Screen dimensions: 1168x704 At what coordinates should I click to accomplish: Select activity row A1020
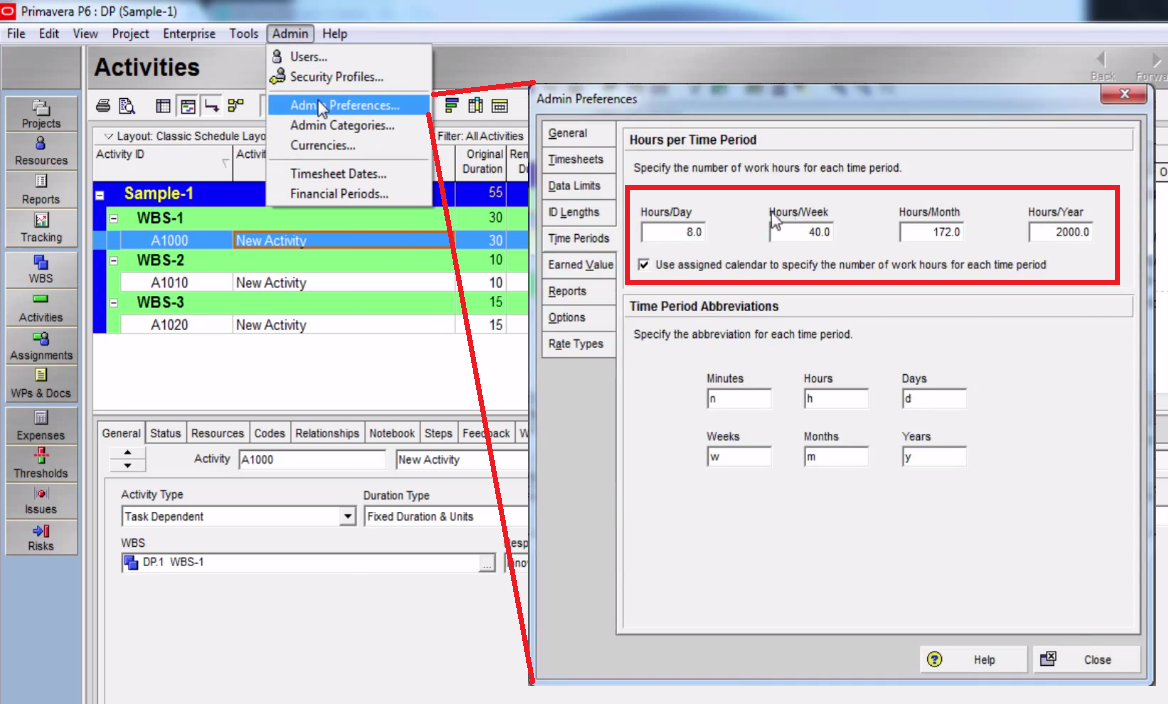click(313, 326)
